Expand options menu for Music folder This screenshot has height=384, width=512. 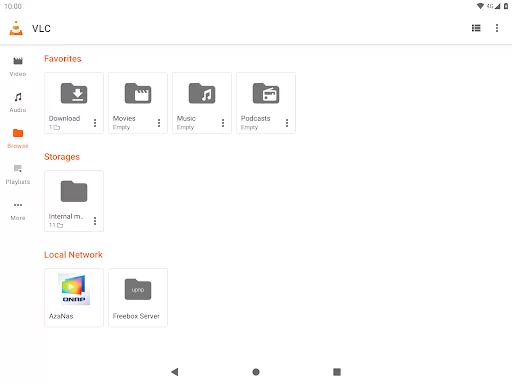click(x=223, y=123)
